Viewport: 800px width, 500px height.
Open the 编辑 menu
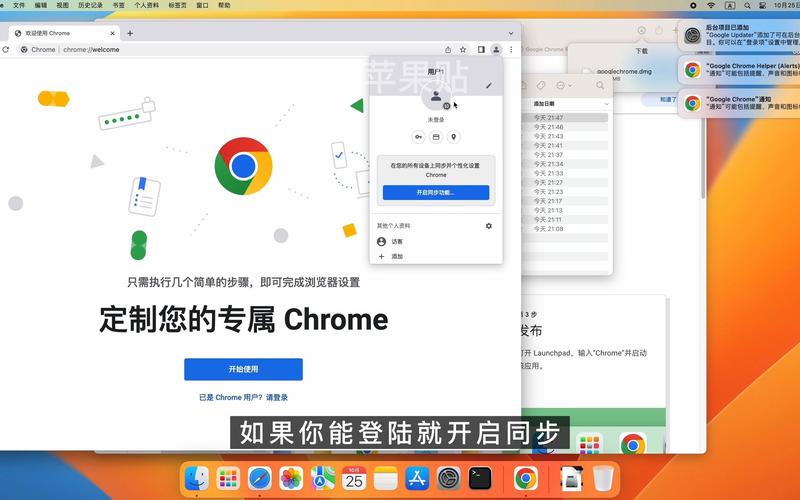point(41,5)
